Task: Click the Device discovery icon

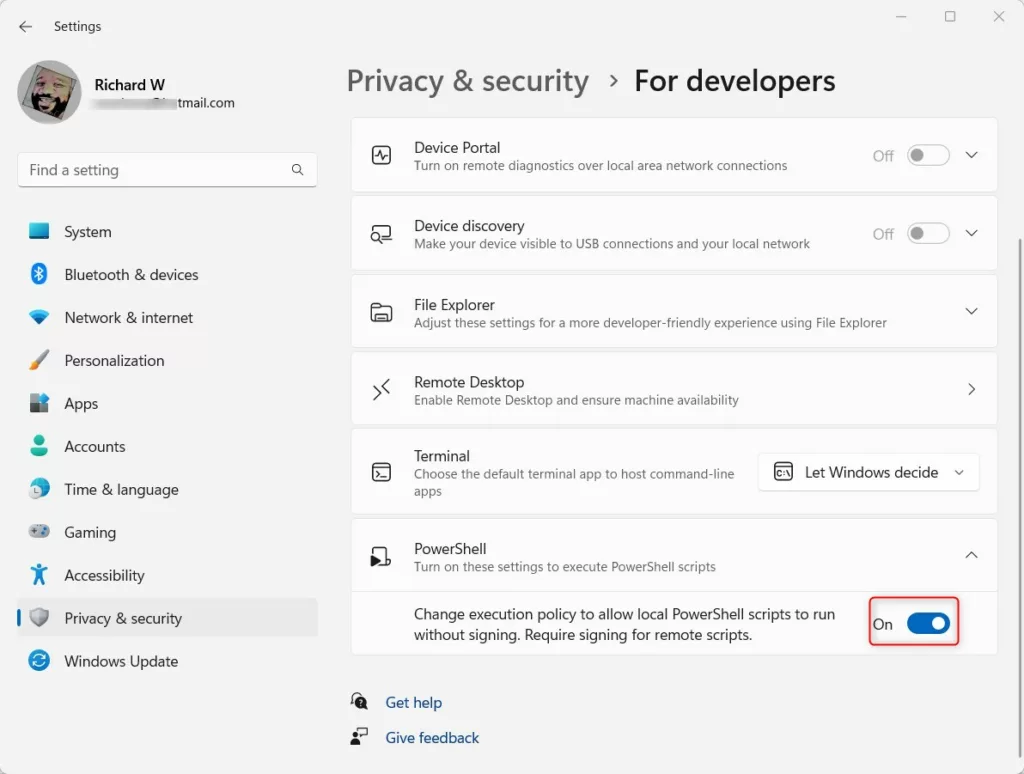Action: point(381,234)
